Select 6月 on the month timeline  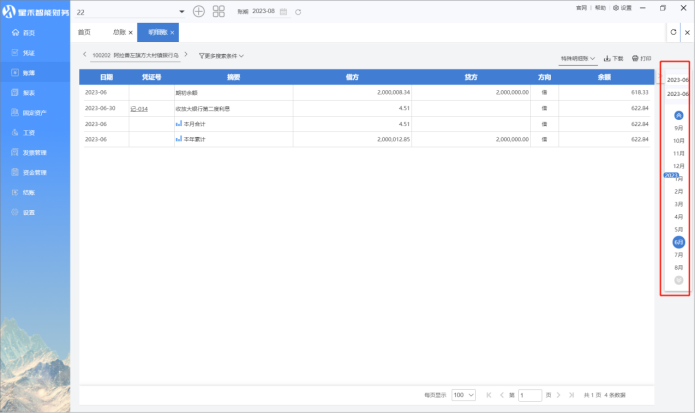pos(679,242)
